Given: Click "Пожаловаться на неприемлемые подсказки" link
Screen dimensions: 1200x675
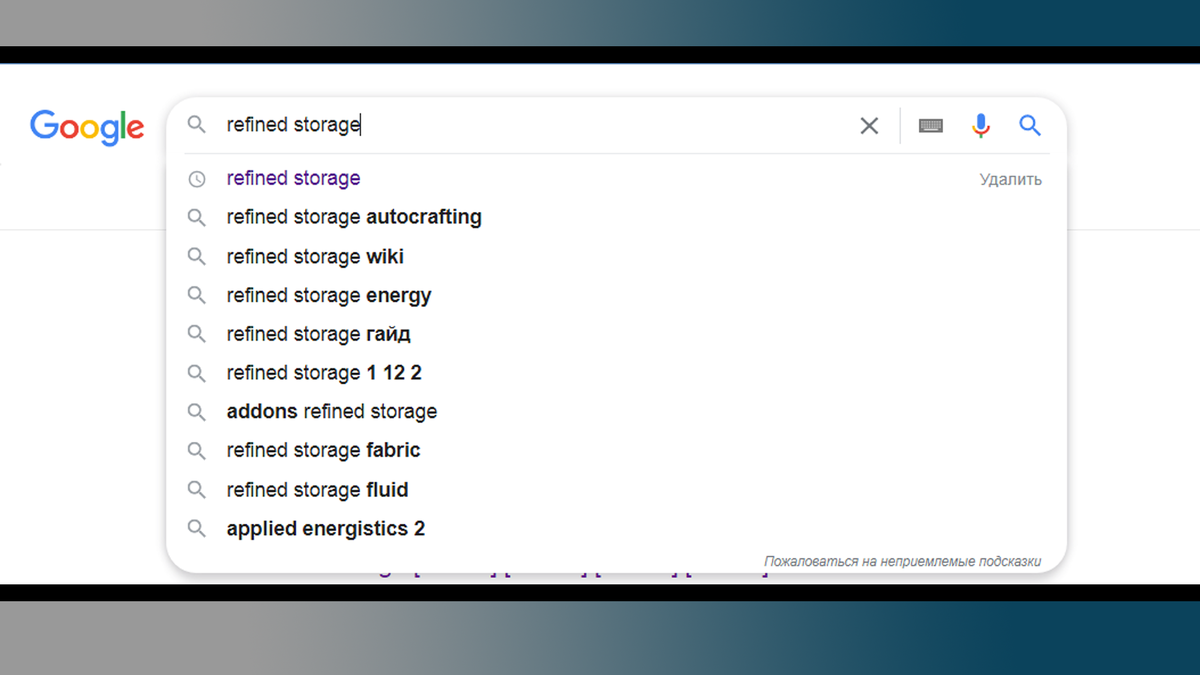Looking at the screenshot, I should tap(902, 562).
